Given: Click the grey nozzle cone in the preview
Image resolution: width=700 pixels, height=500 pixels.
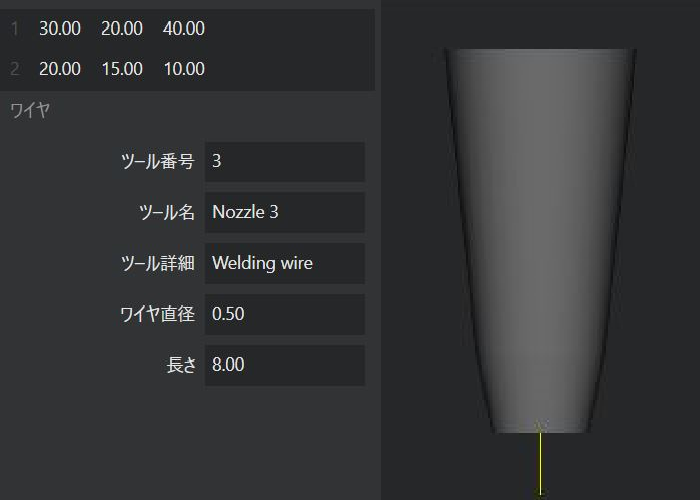Looking at the screenshot, I should tap(541, 241).
